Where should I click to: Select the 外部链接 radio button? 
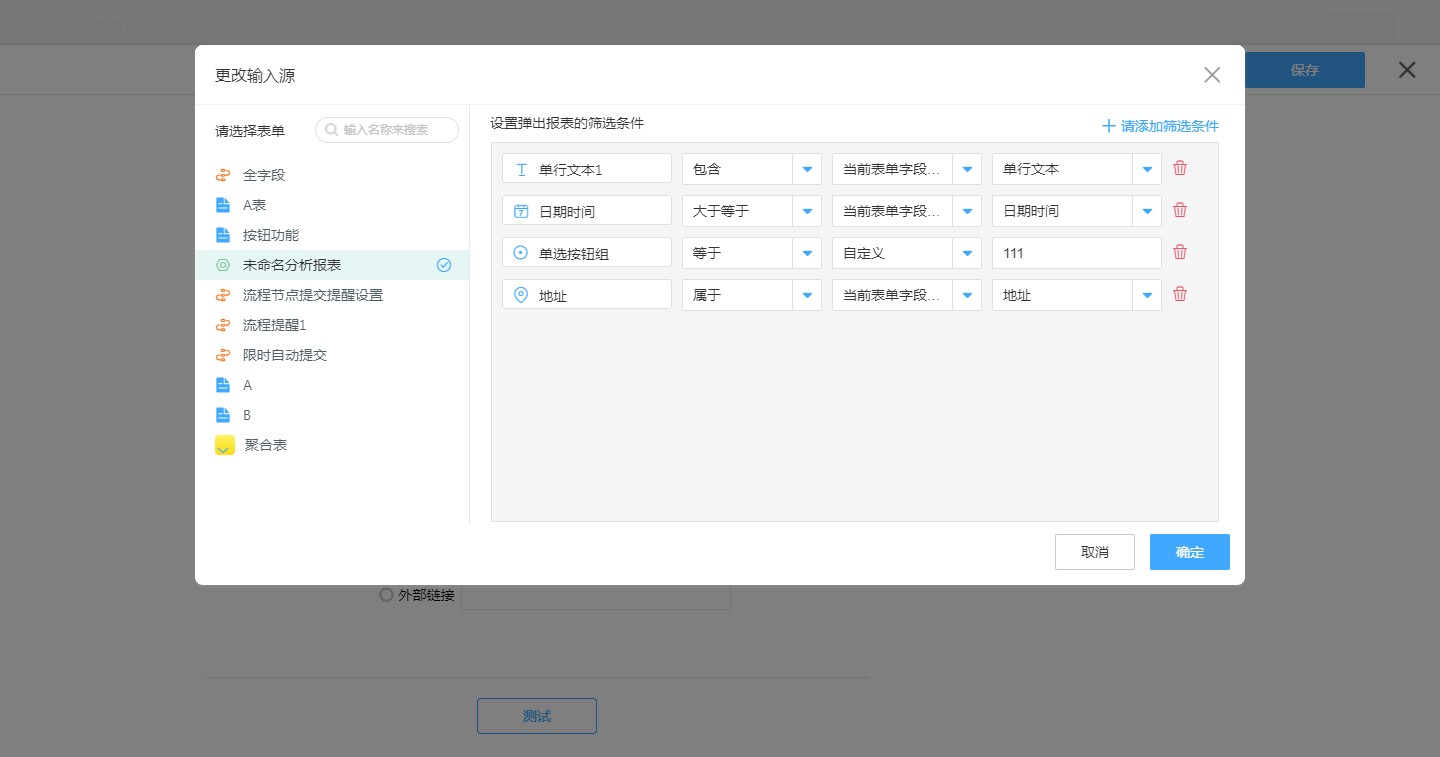click(386, 595)
